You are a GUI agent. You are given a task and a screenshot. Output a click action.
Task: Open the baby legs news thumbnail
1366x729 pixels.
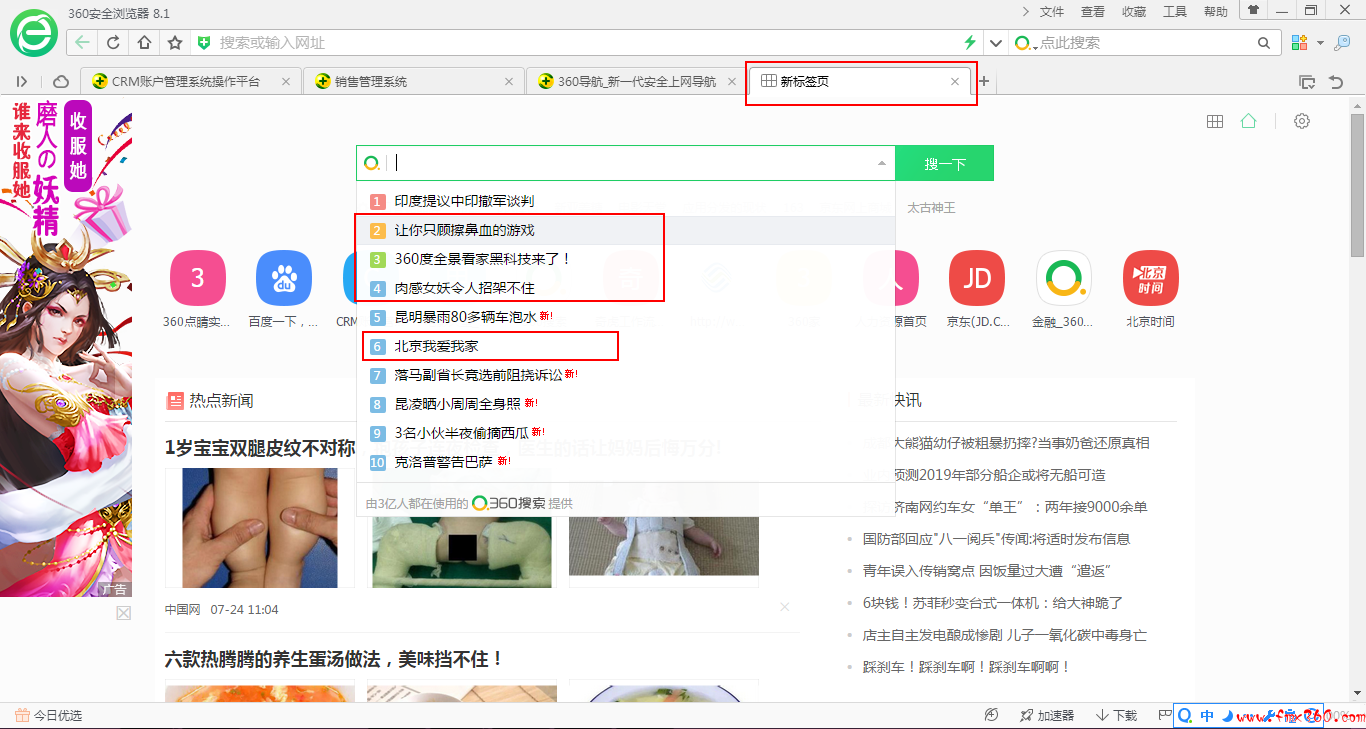(x=260, y=528)
